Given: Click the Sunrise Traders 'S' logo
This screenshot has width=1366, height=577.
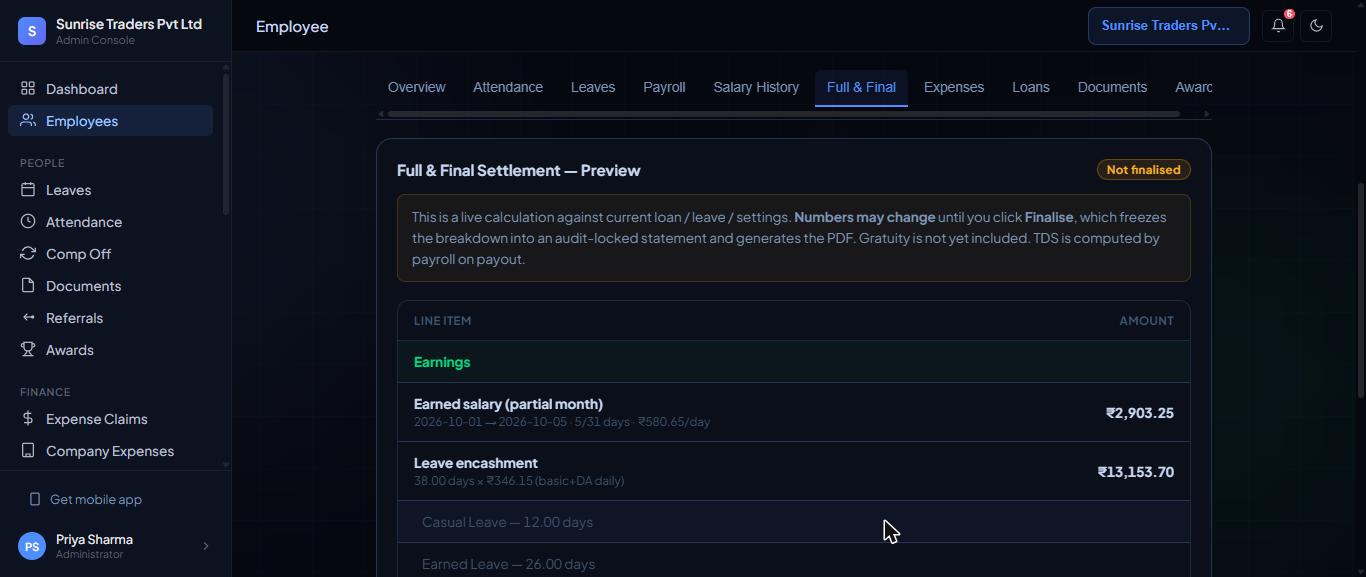Looking at the screenshot, I should pos(32,31).
